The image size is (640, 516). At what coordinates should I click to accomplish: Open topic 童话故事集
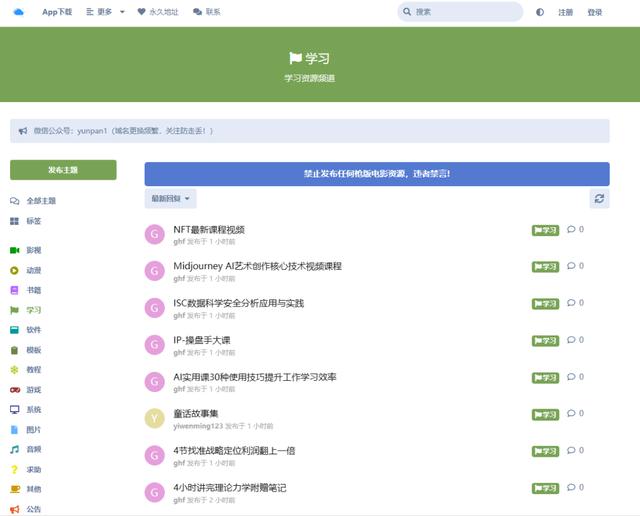pos(196,414)
